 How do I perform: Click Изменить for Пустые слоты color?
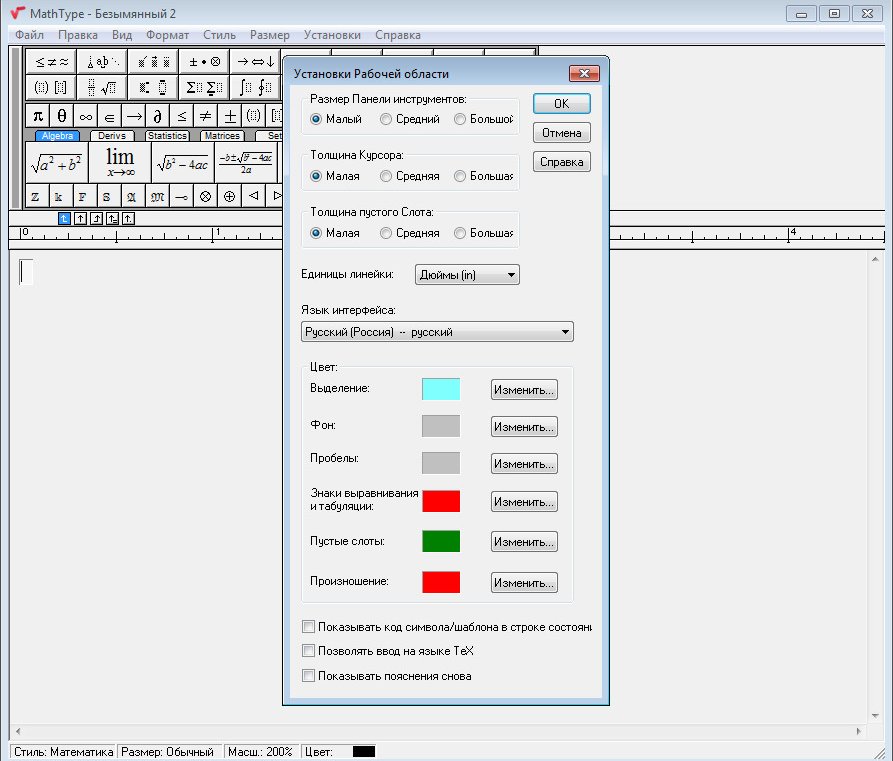pos(524,542)
